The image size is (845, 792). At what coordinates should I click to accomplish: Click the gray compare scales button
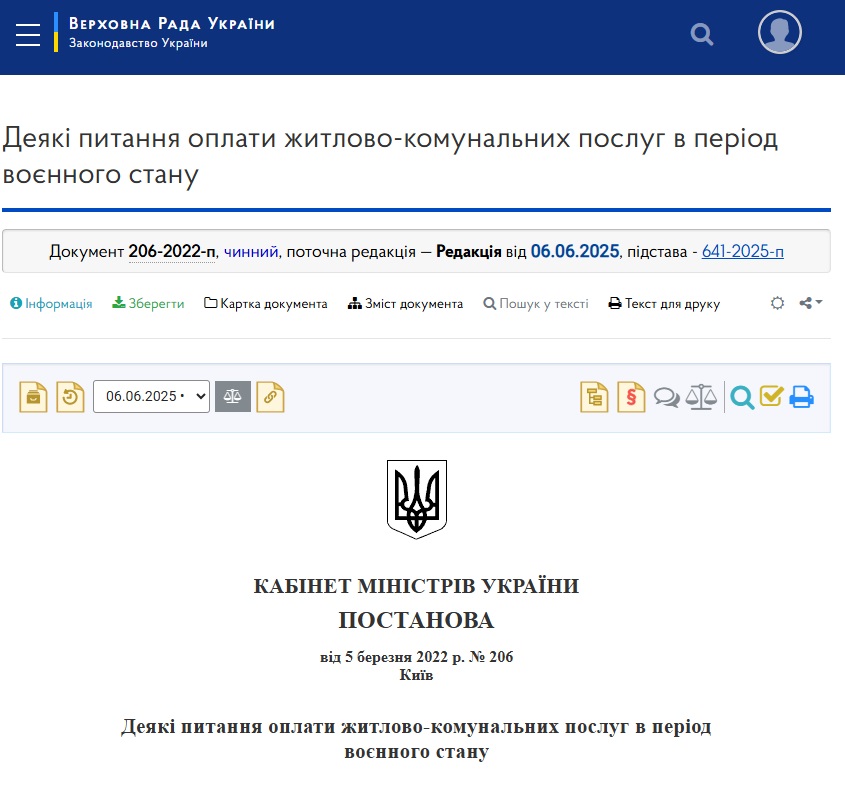point(233,397)
